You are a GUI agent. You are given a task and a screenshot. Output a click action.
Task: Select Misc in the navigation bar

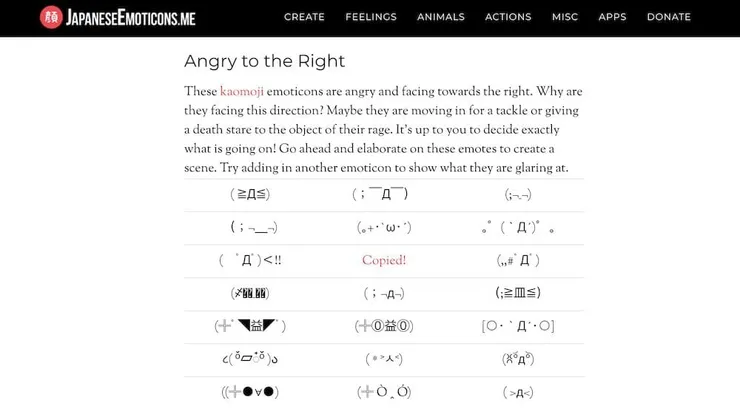coord(565,17)
